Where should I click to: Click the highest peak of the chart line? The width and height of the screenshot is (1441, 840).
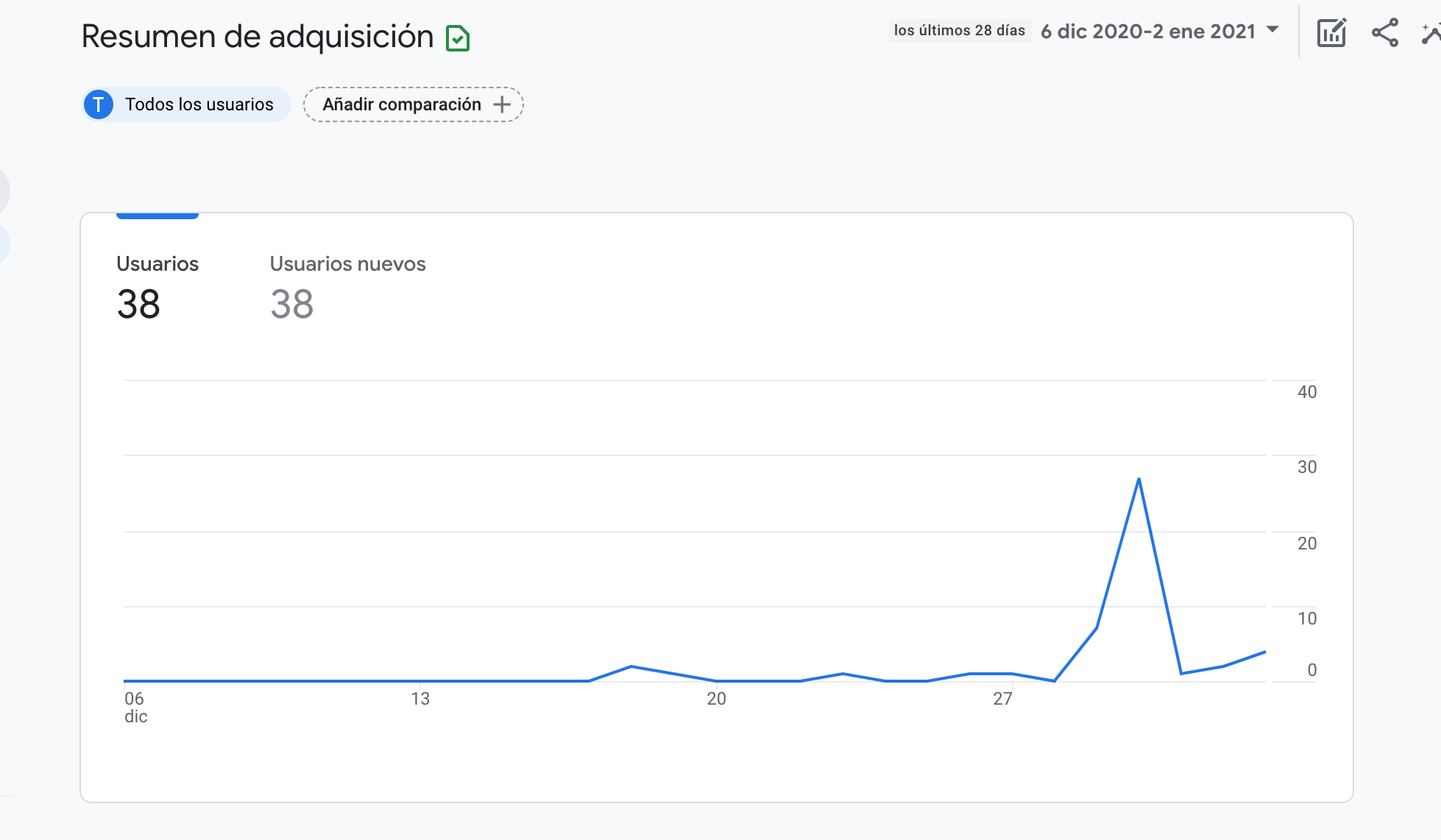1139,480
